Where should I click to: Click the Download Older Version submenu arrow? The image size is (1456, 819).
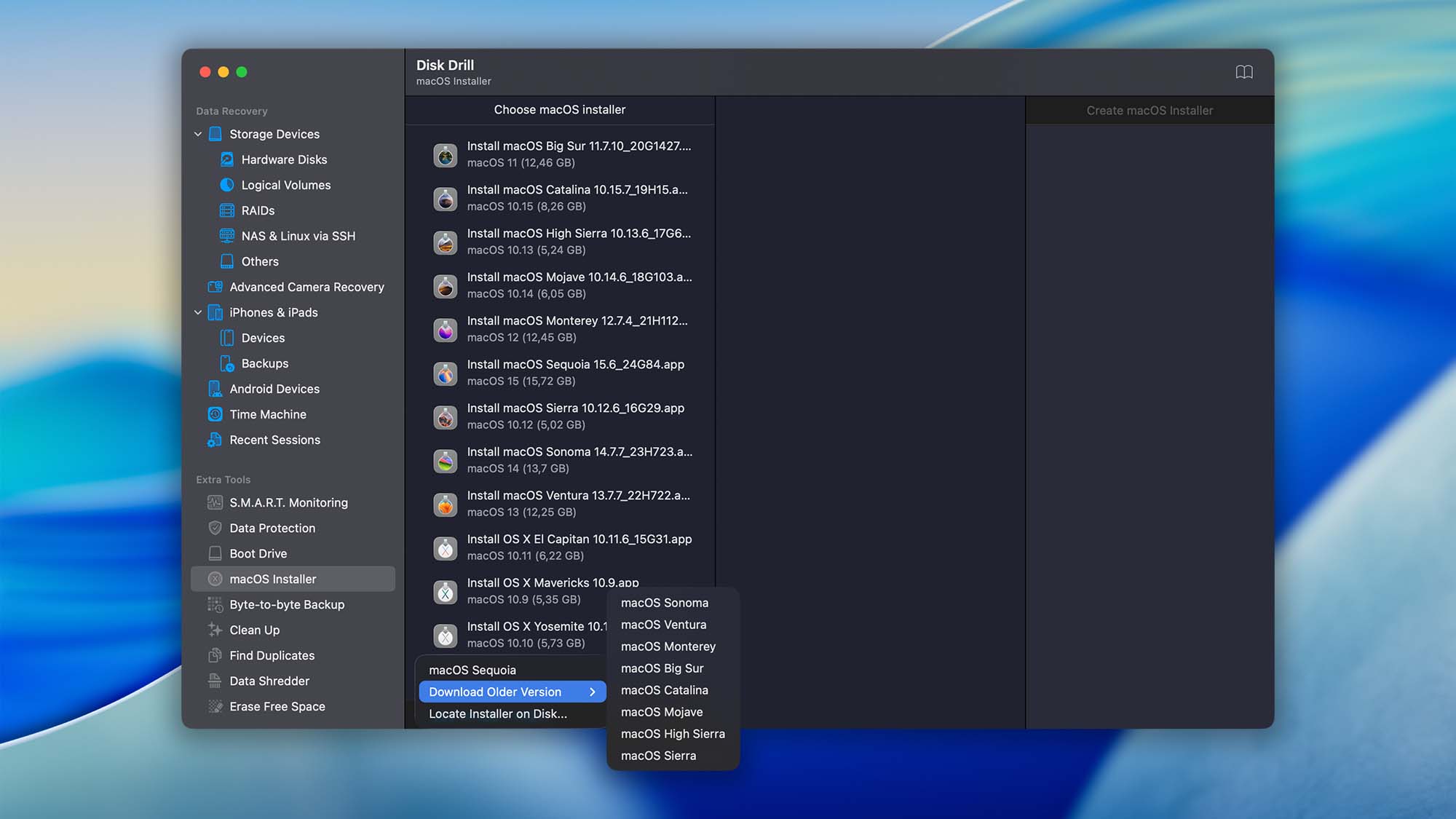click(x=593, y=692)
